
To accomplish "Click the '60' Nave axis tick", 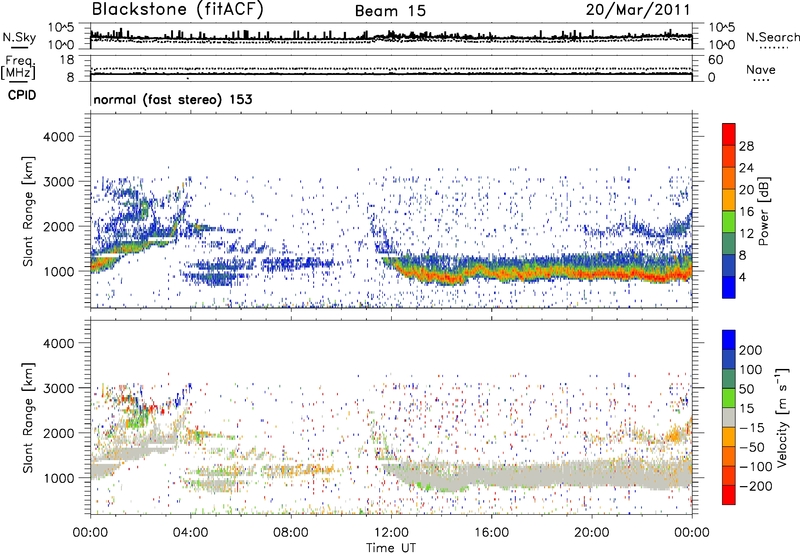I will coord(716,60).
